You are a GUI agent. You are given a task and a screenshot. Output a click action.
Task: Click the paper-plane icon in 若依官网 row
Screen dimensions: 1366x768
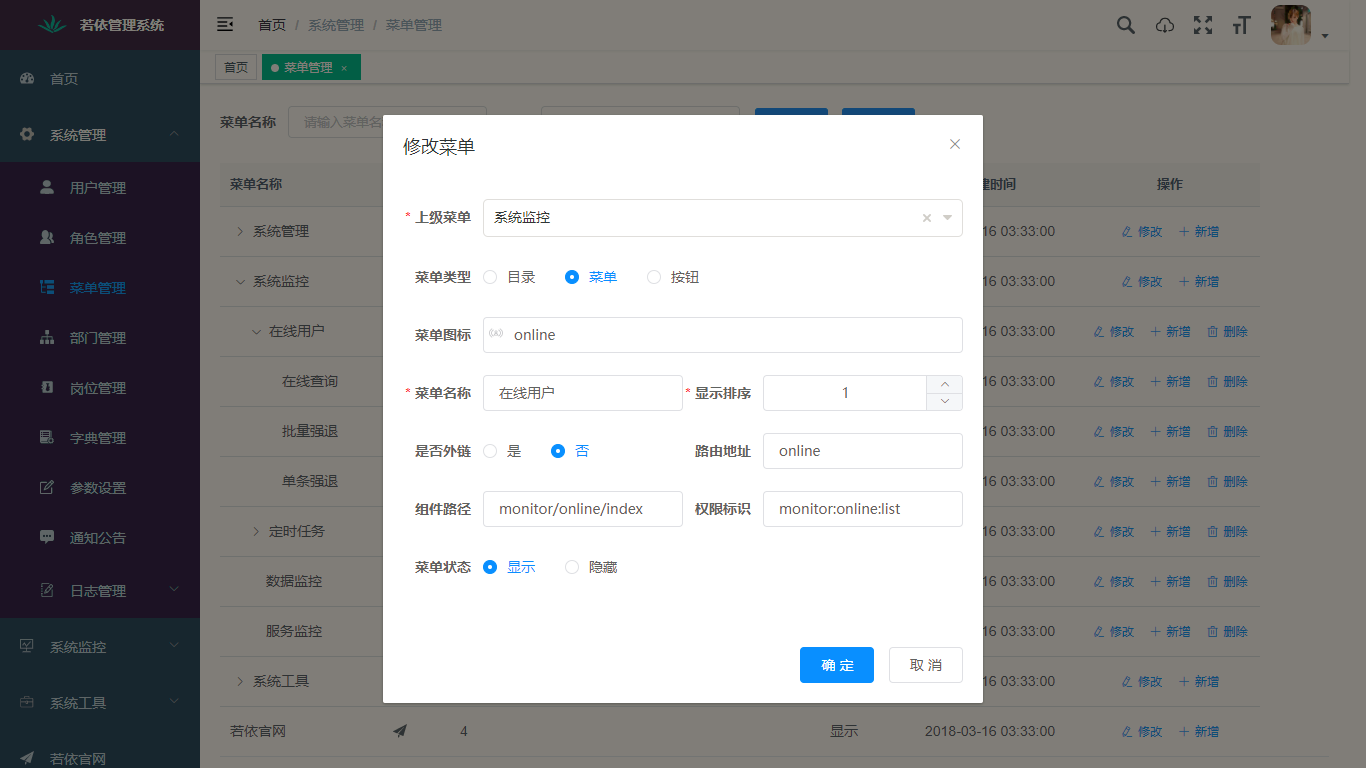pos(400,731)
